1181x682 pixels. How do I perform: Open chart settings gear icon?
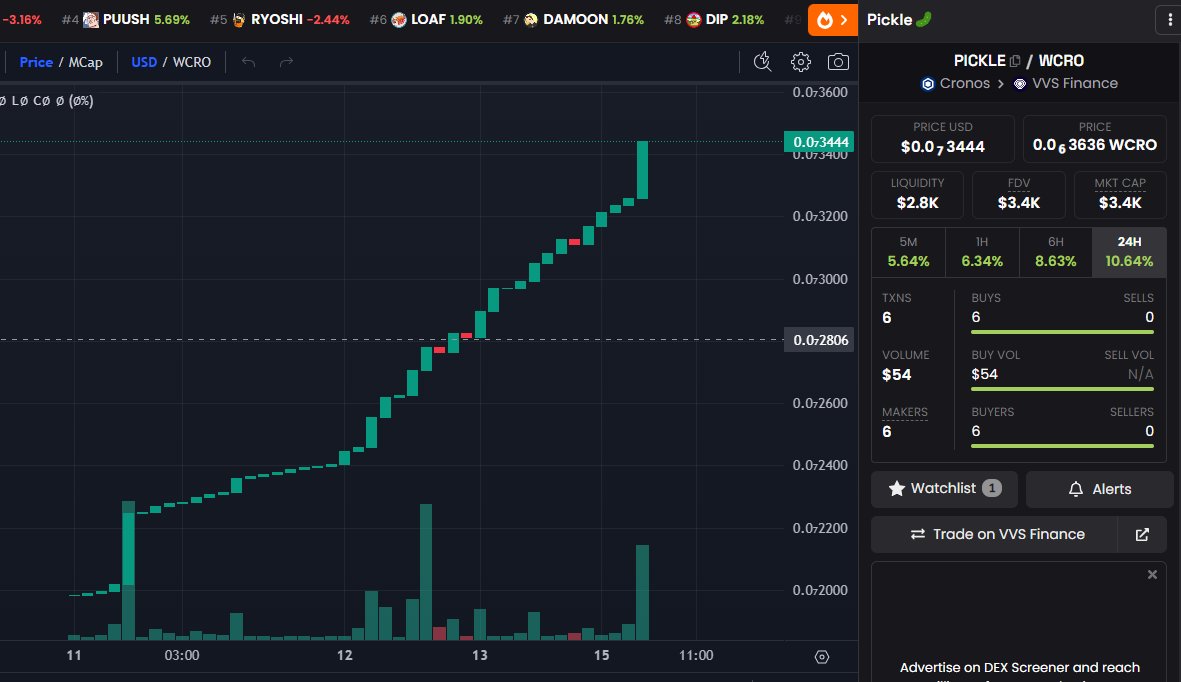(x=801, y=62)
